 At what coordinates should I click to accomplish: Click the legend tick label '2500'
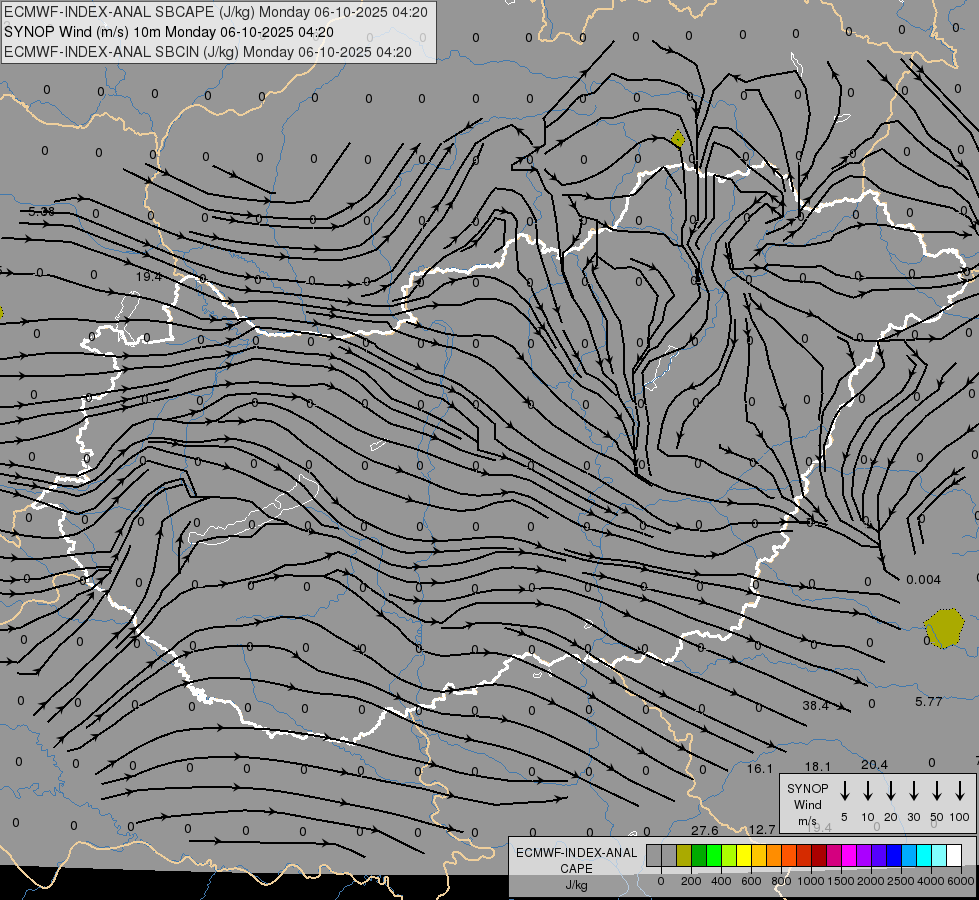(900, 881)
